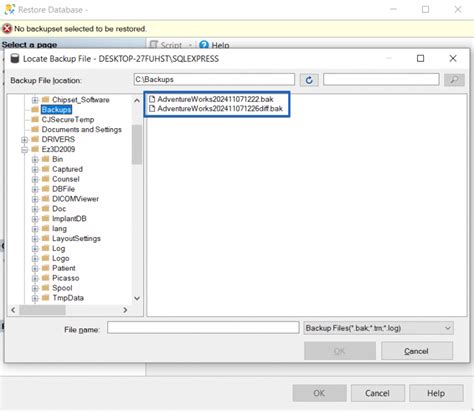The height and width of the screenshot is (411, 474).
Task: Click the database icon in Locate Backup File title
Action: coord(15,59)
